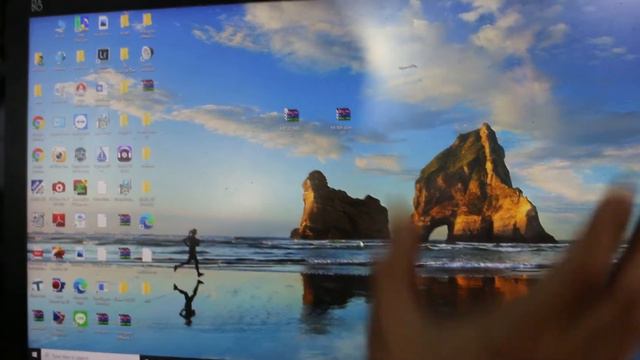Open the Windows Start menu
640x360 pixels.
(x=35, y=355)
